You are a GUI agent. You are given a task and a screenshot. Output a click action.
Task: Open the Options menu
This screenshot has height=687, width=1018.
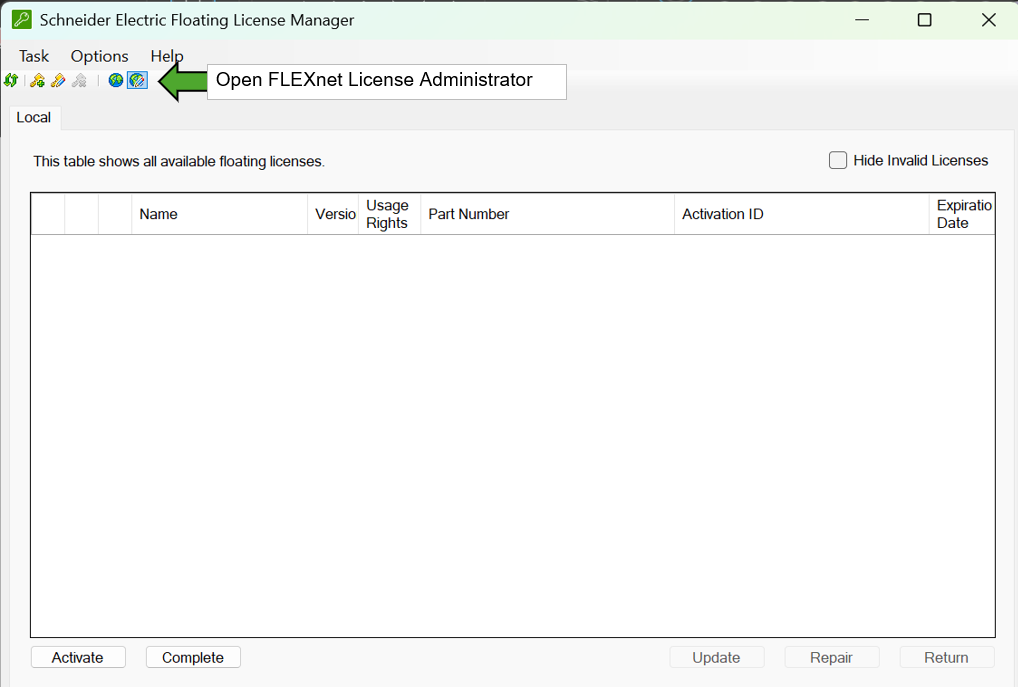point(99,56)
